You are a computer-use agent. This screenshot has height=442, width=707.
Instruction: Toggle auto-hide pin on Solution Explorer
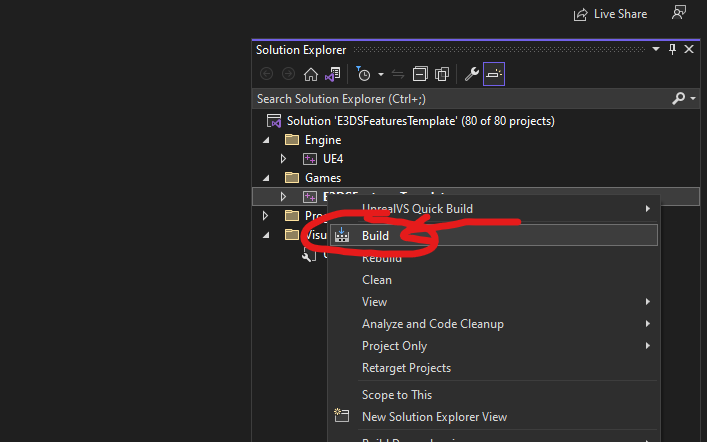pyautogui.click(x=672, y=49)
